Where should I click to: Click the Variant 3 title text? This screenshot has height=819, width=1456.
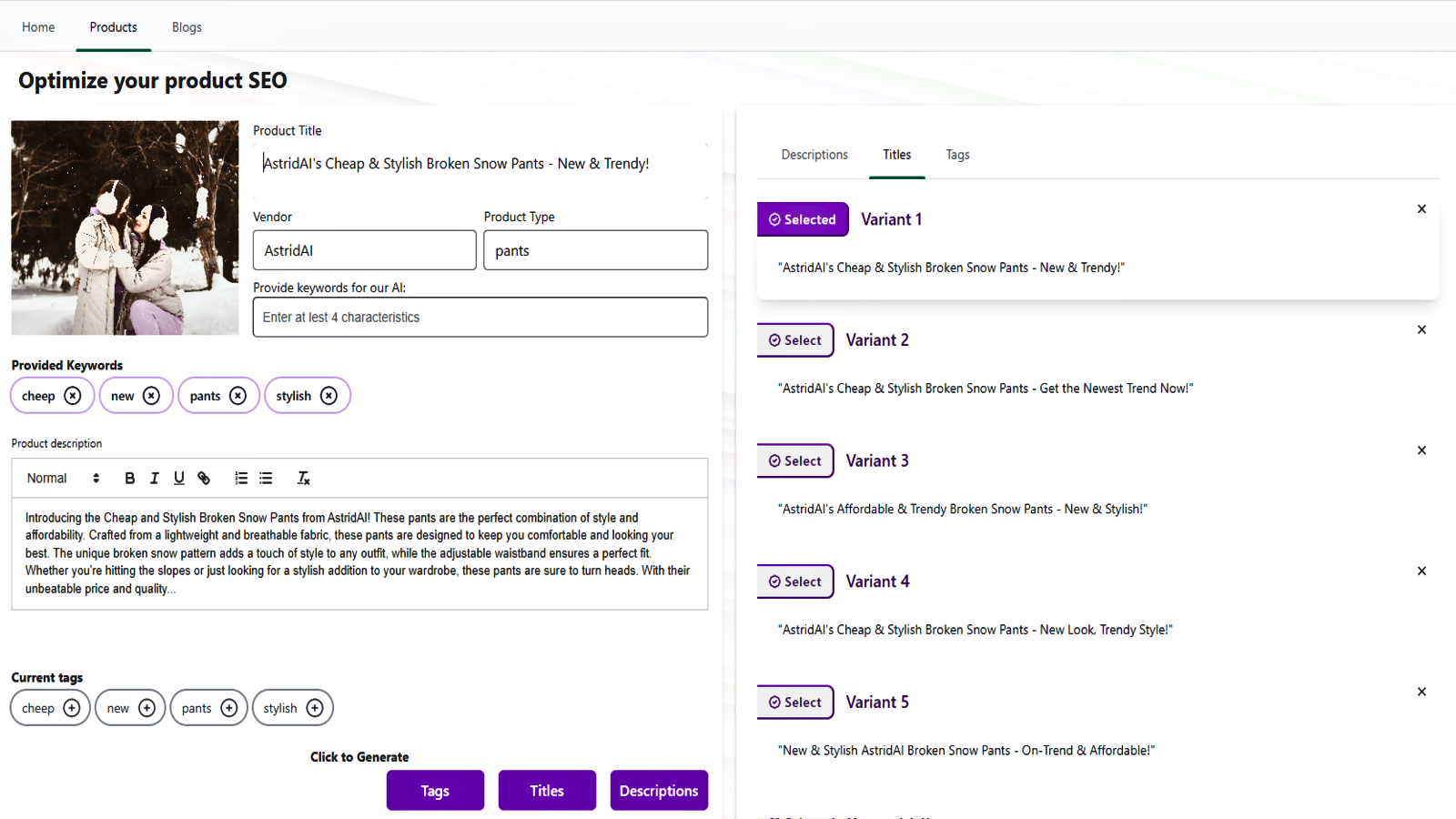click(x=963, y=510)
